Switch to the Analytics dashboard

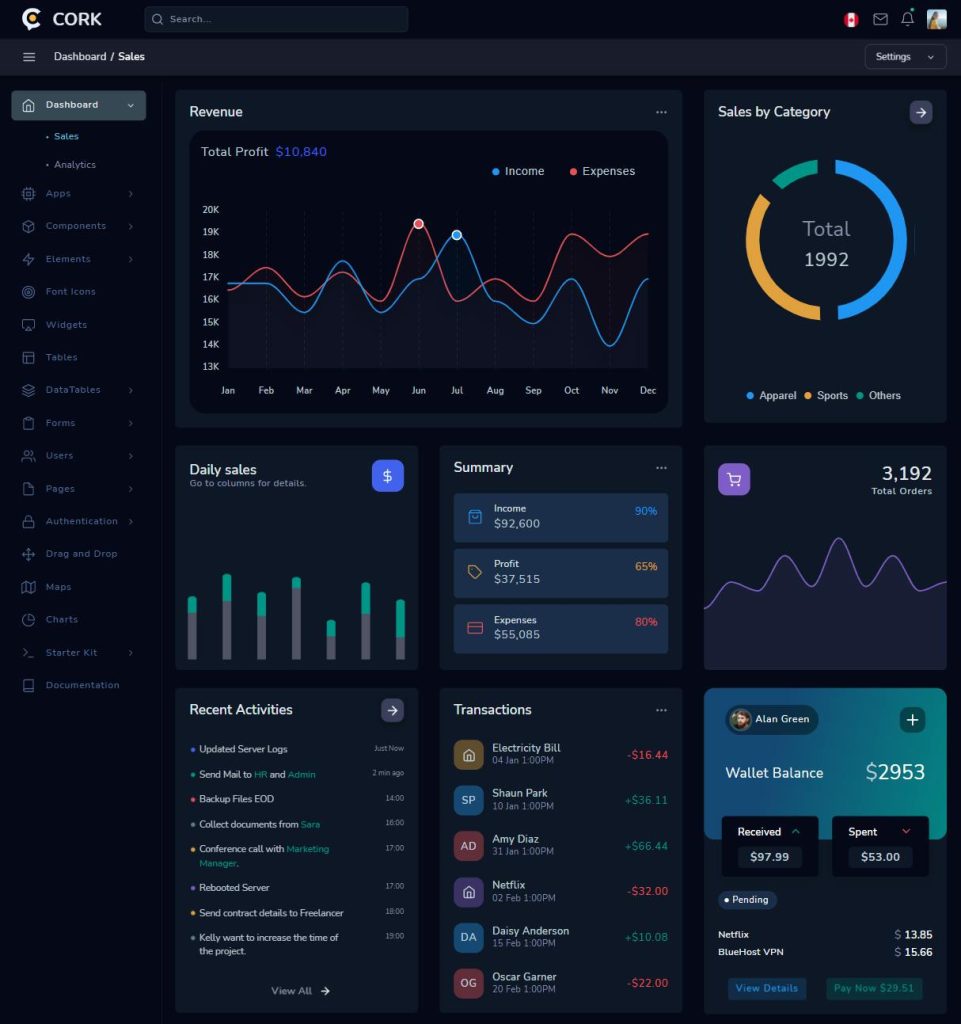pyautogui.click(x=76, y=164)
